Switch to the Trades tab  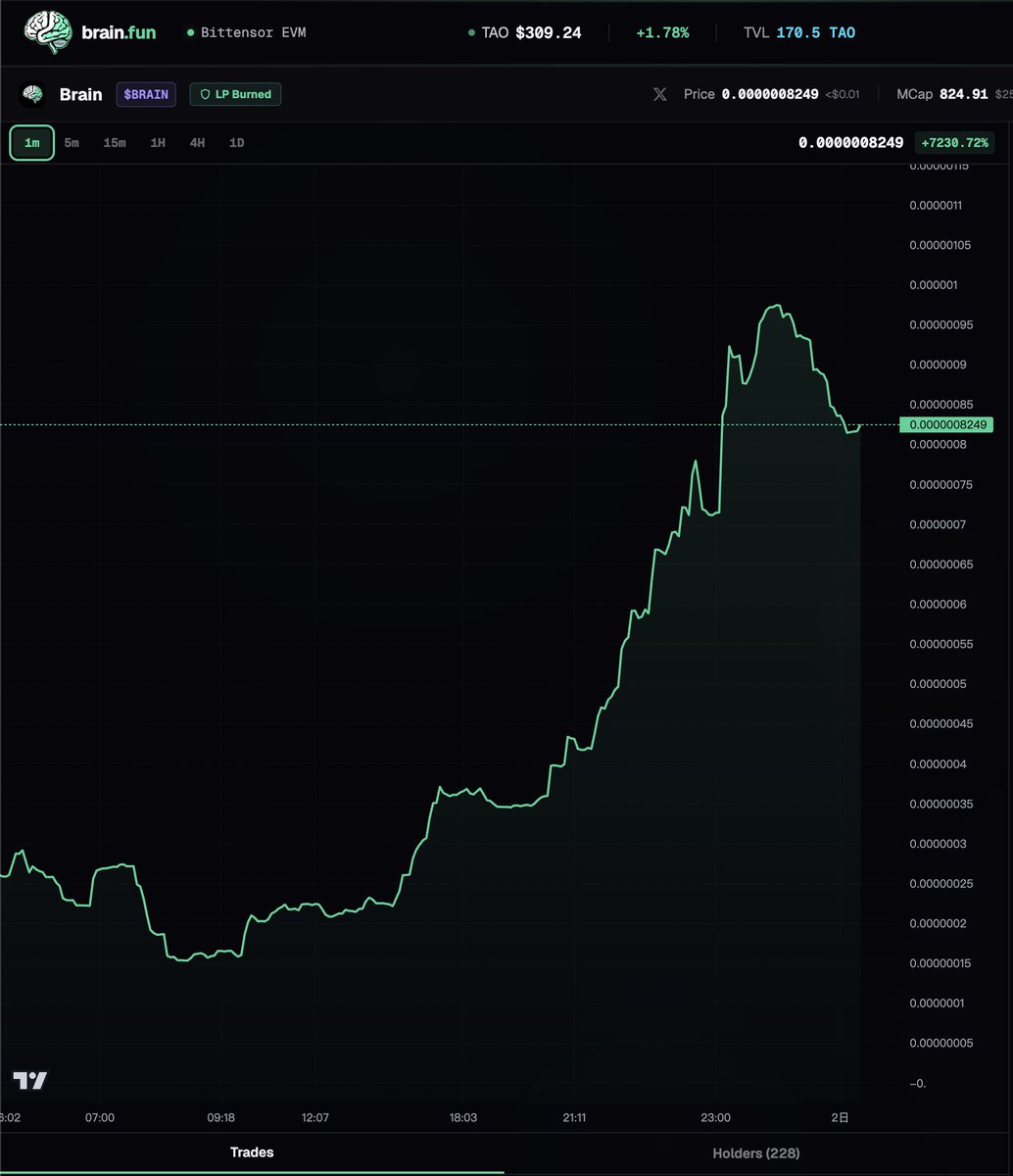coord(252,1152)
